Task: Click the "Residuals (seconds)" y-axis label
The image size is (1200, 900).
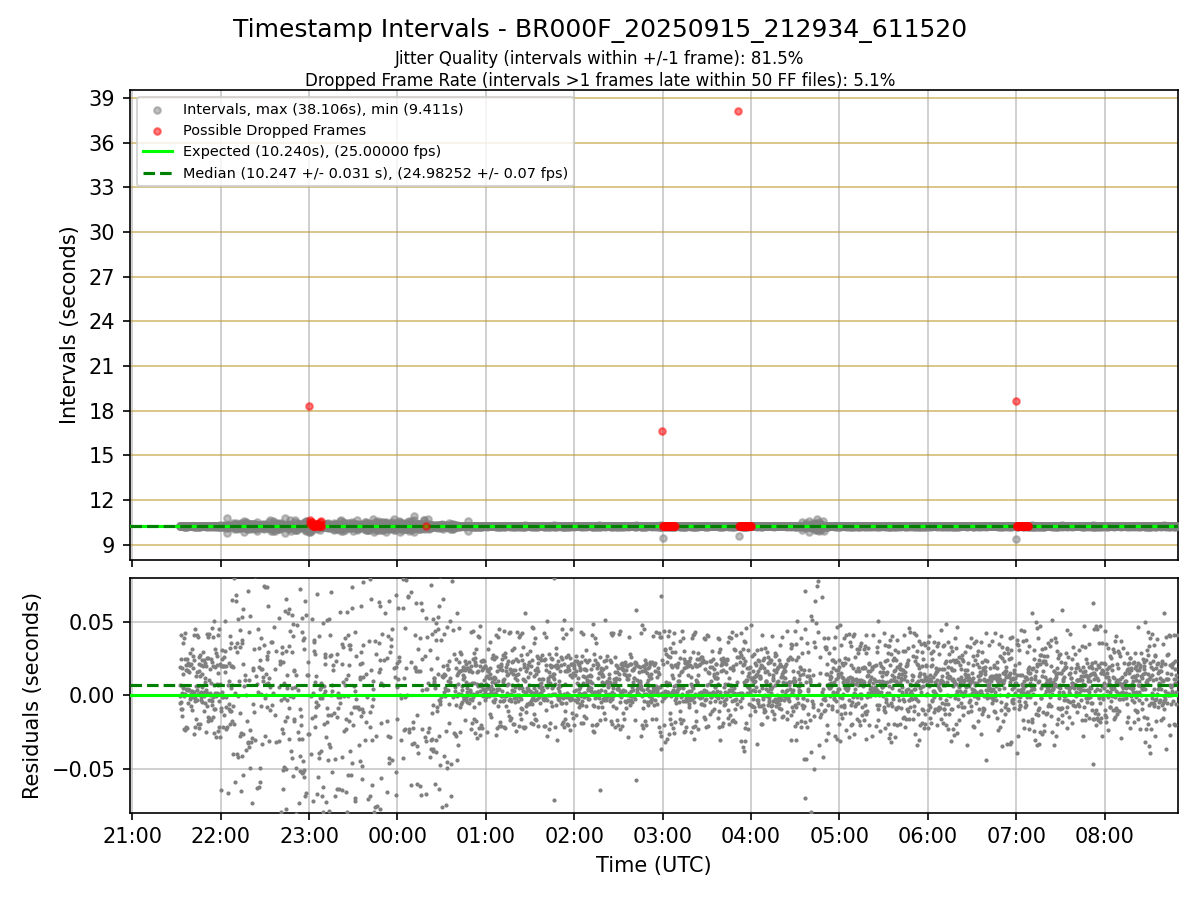Action: (x=32, y=696)
